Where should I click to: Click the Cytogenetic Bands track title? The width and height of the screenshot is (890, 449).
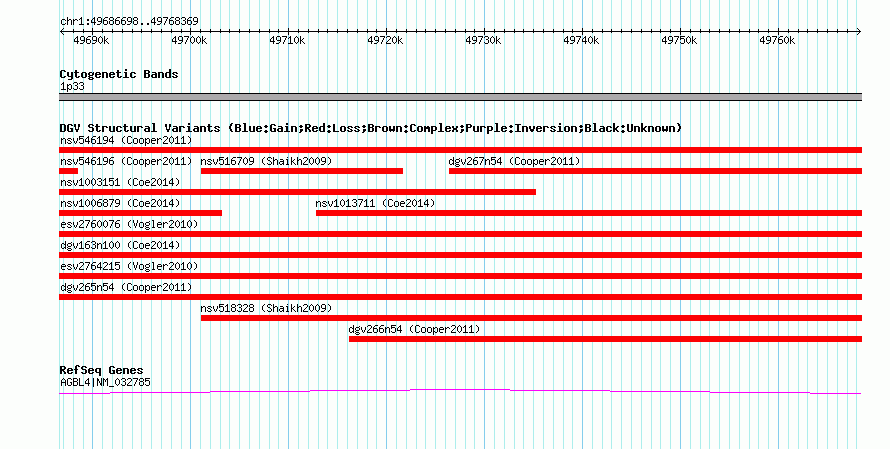click(x=119, y=74)
